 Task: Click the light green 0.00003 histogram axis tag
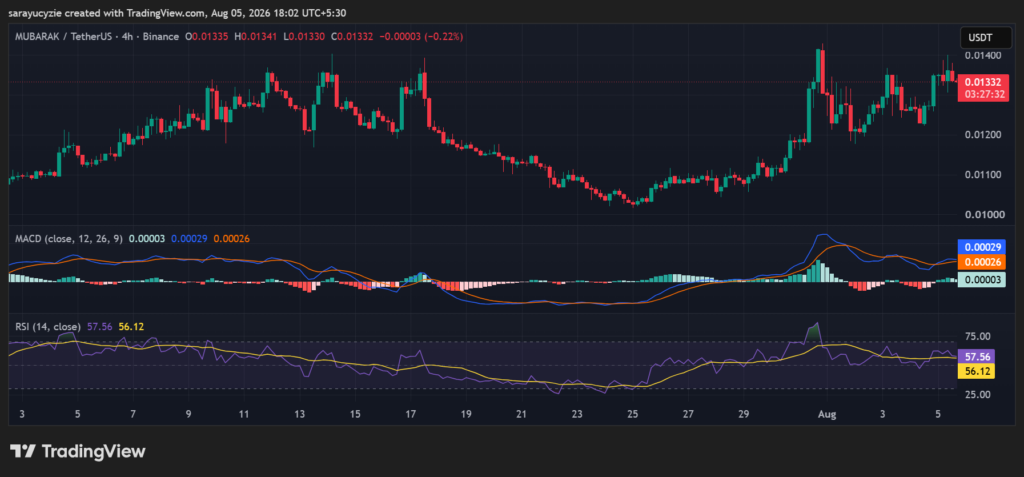[981, 280]
